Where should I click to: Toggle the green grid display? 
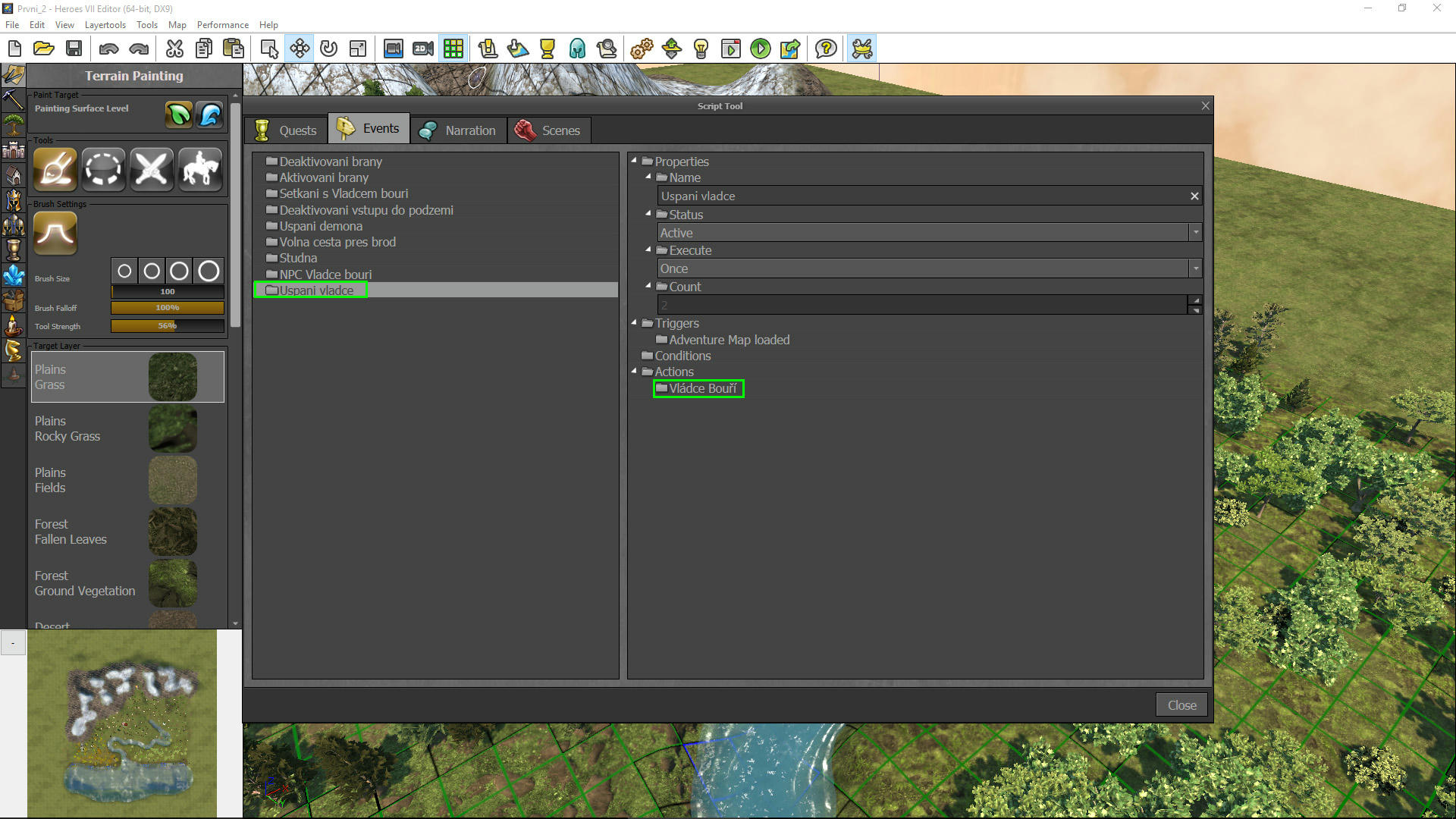pyautogui.click(x=453, y=49)
